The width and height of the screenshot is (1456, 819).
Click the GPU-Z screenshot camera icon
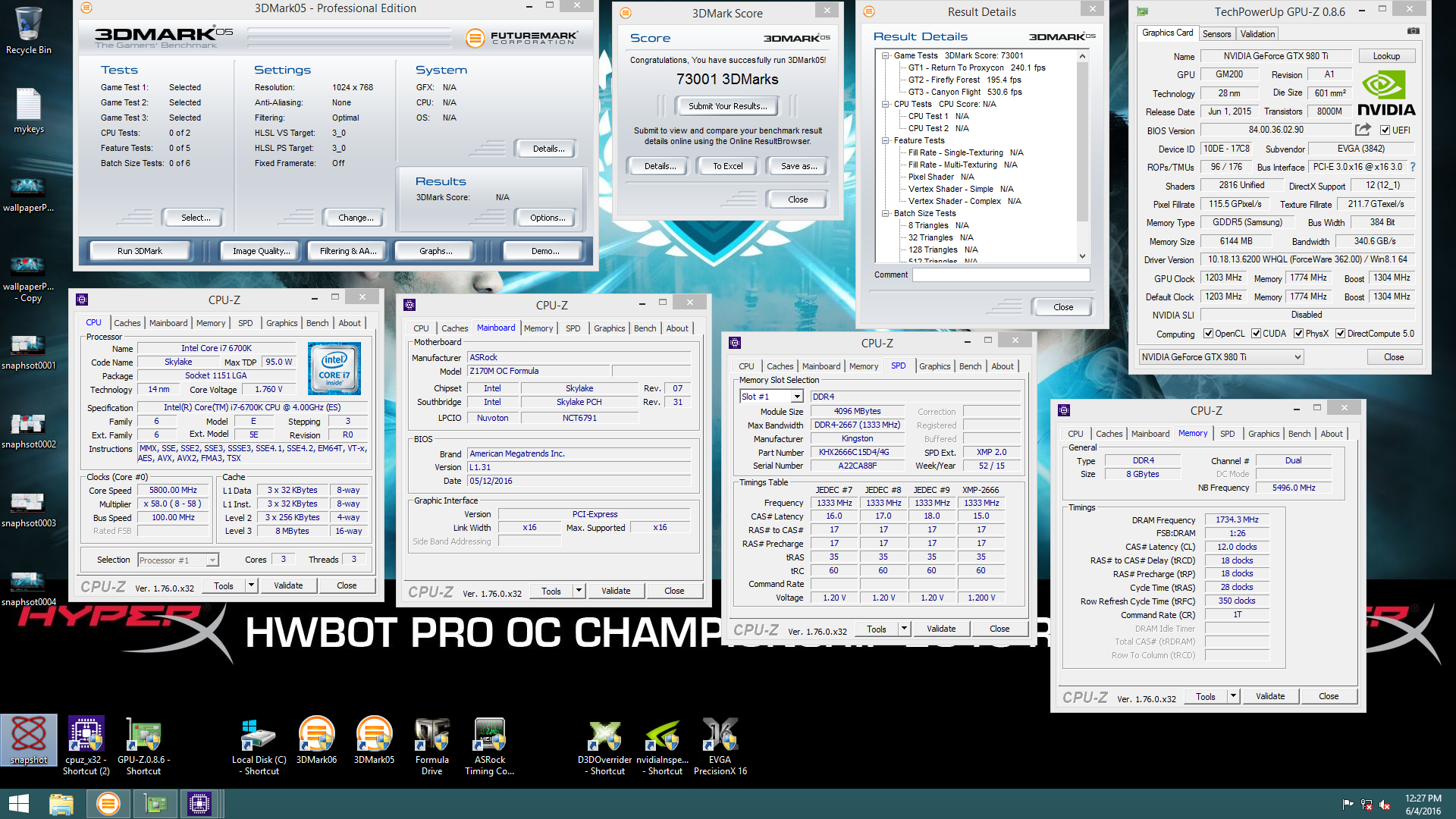(1414, 31)
